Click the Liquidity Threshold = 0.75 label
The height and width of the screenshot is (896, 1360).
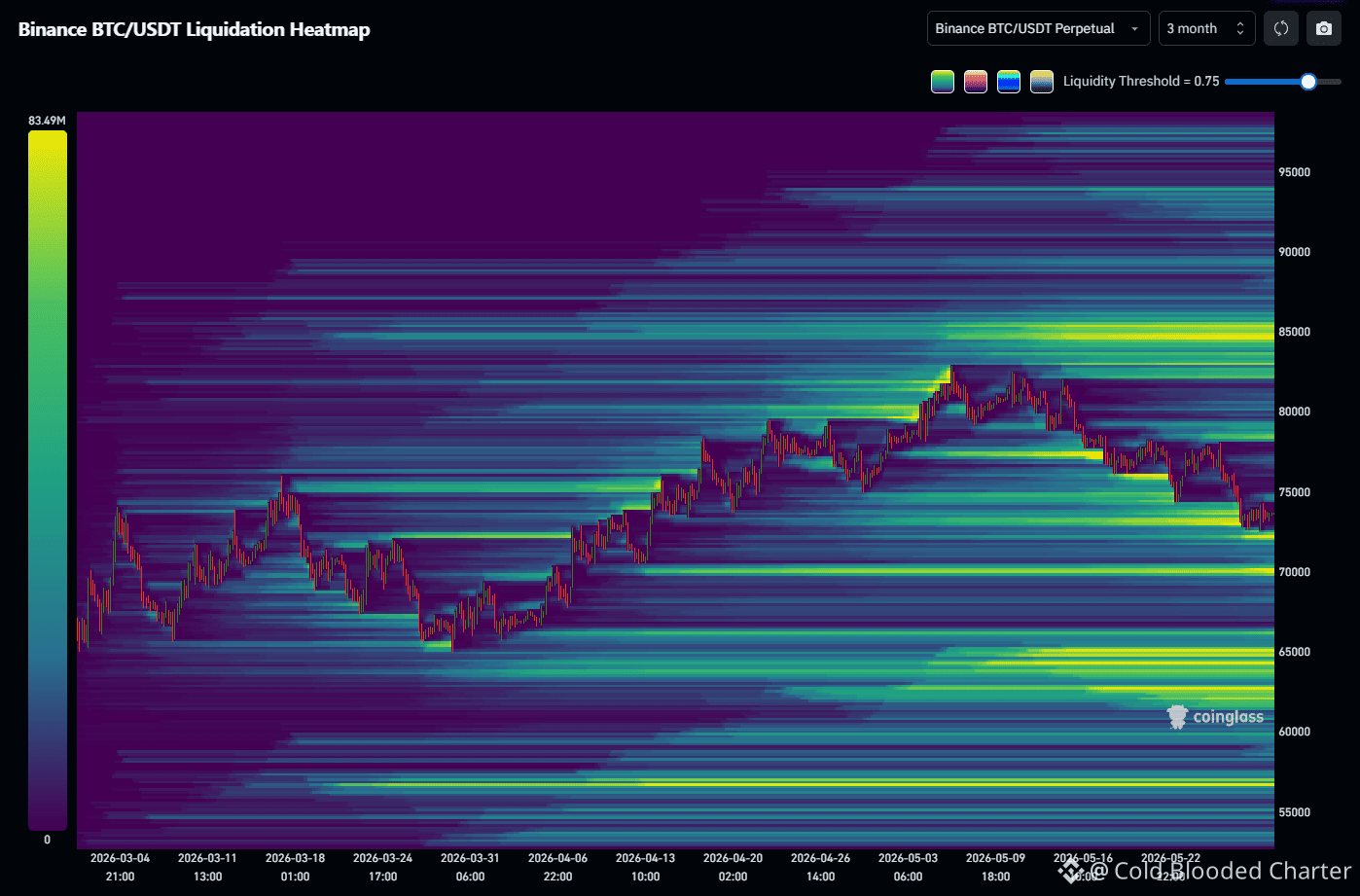[x=1141, y=82]
